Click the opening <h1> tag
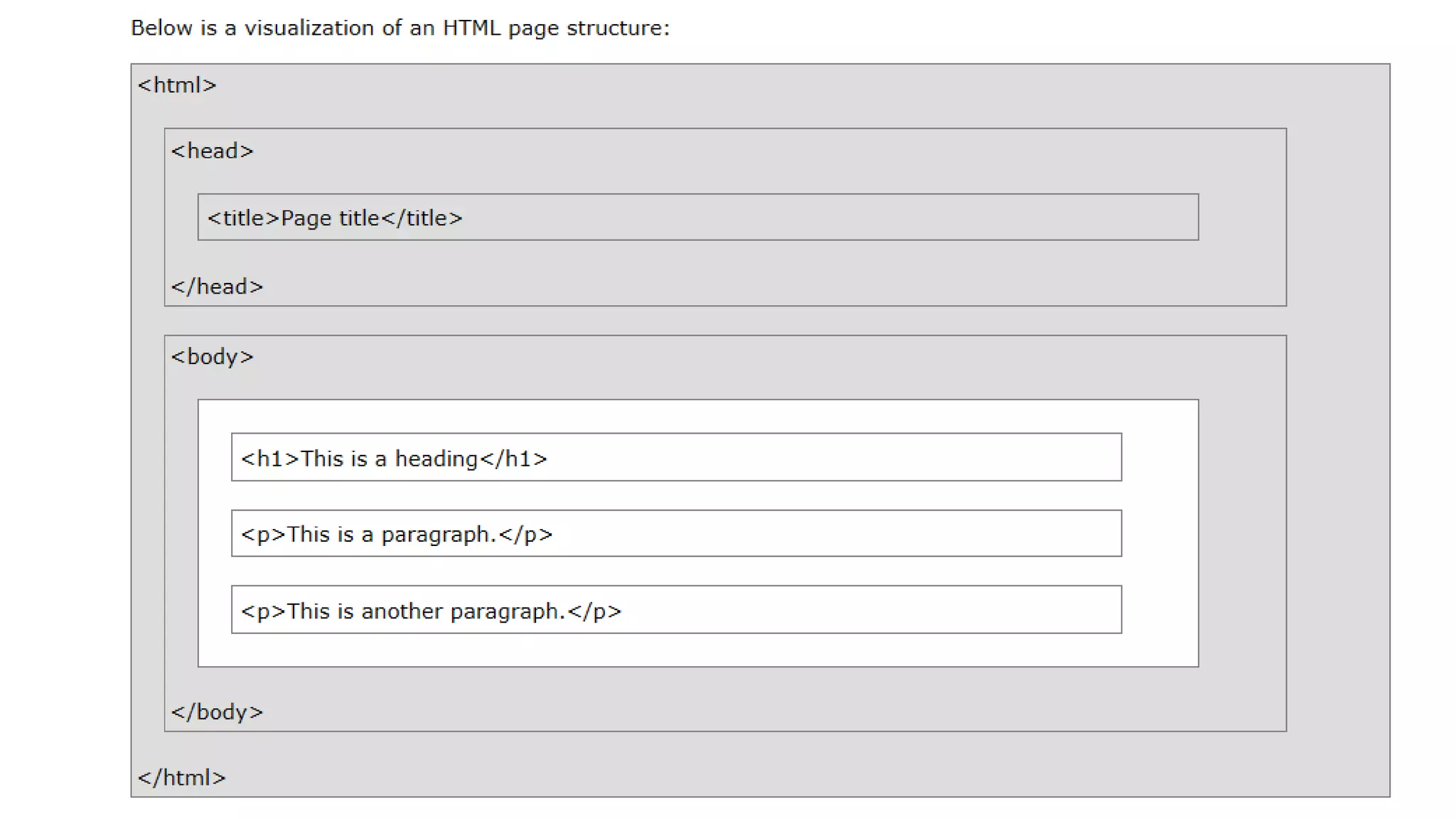The height and width of the screenshot is (819, 1456). (270, 459)
